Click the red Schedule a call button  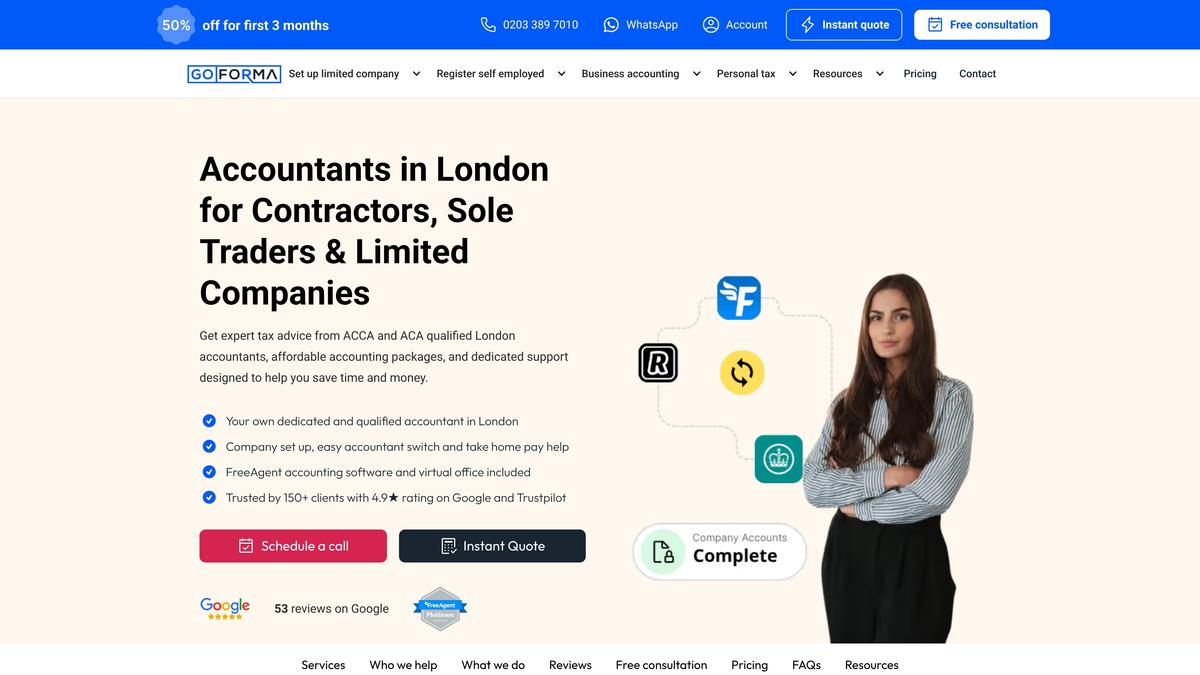293,546
